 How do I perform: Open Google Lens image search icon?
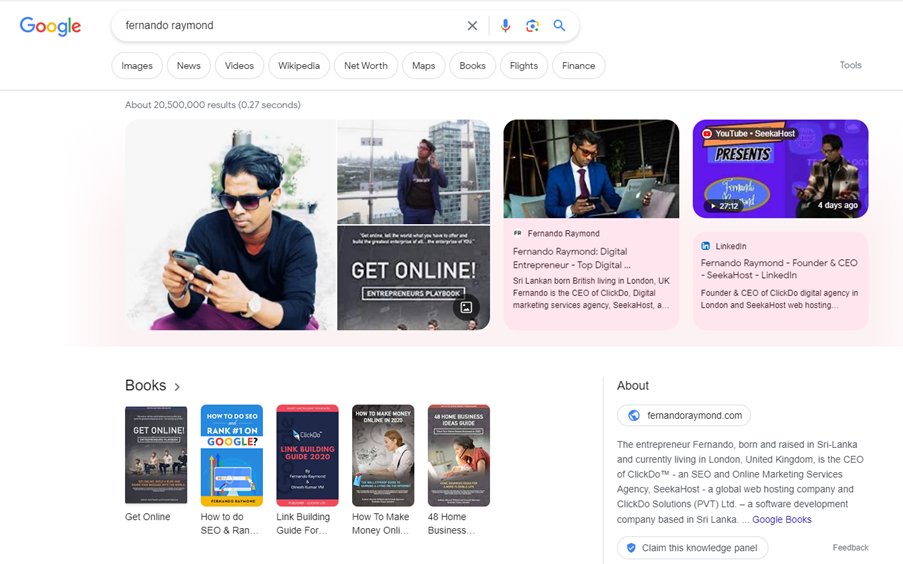click(x=532, y=25)
